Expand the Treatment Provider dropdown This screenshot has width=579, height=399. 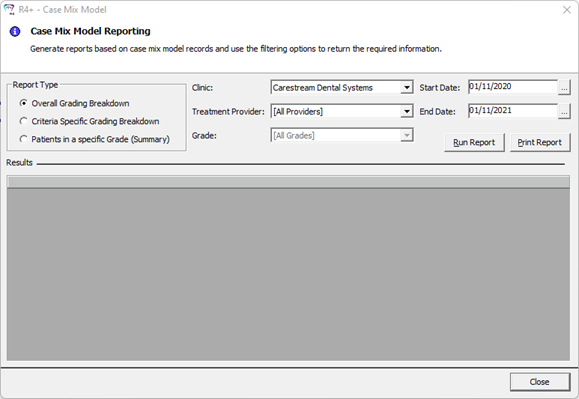pos(407,111)
